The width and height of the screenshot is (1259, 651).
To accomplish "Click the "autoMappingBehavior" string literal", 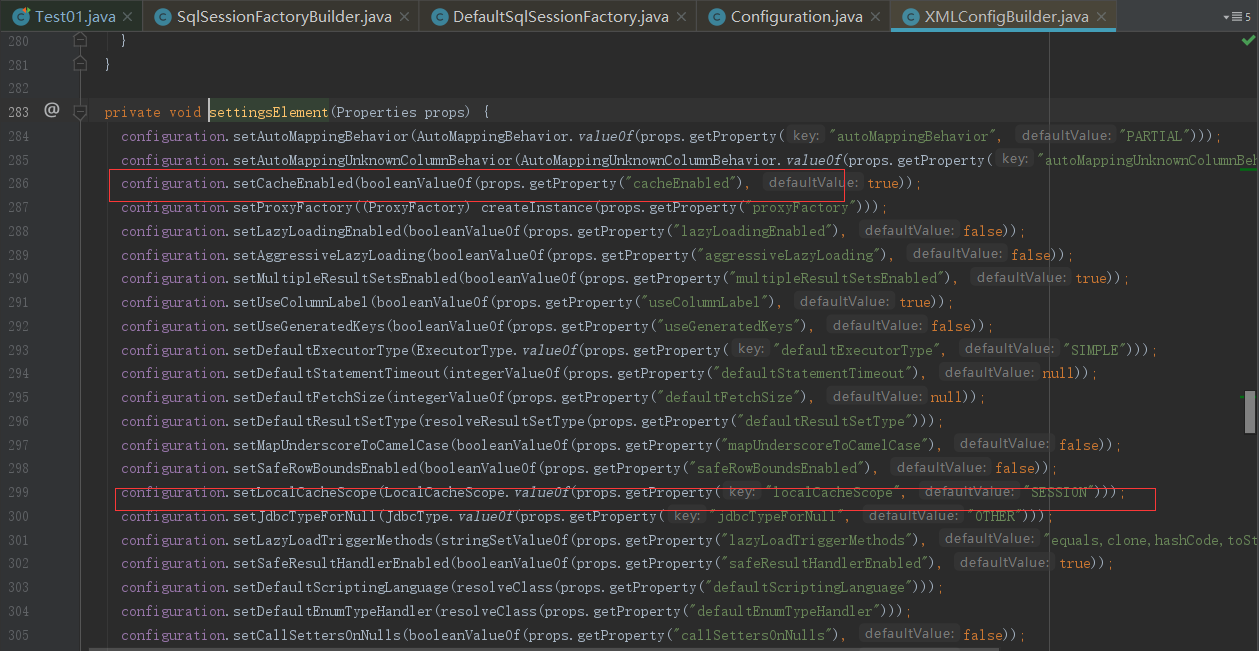I will (x=914, y=136).
